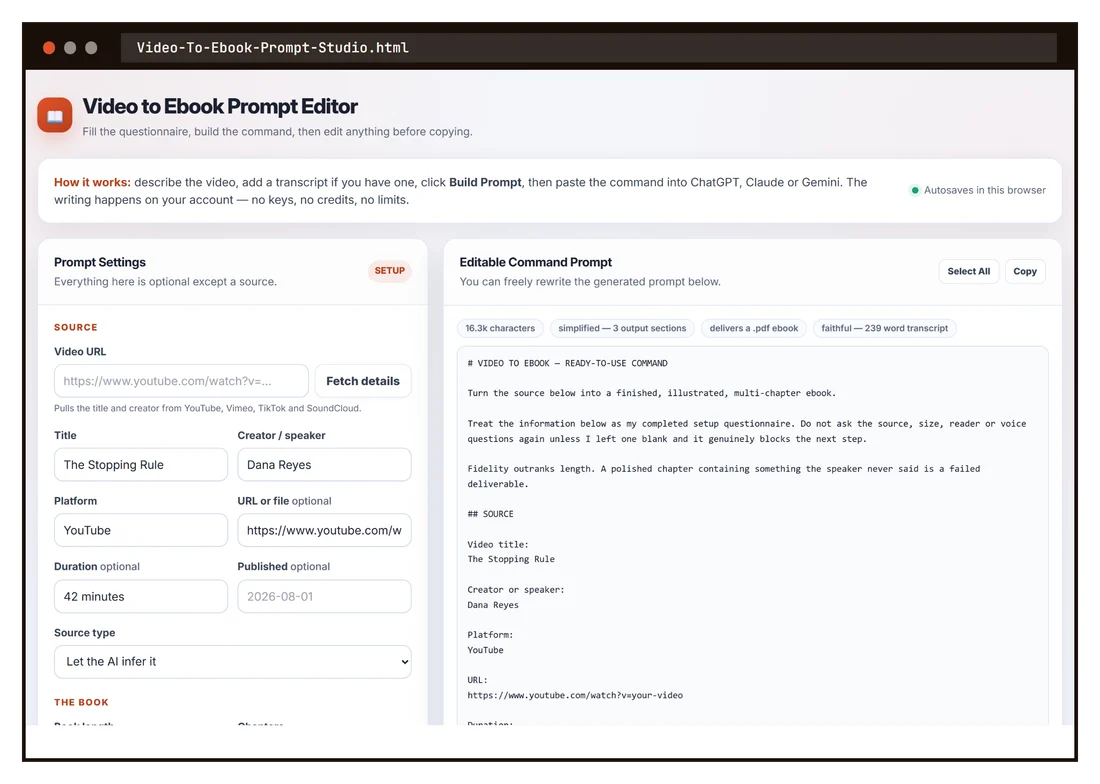Click the 16.3k characters chip

click(x=500, y=328)
